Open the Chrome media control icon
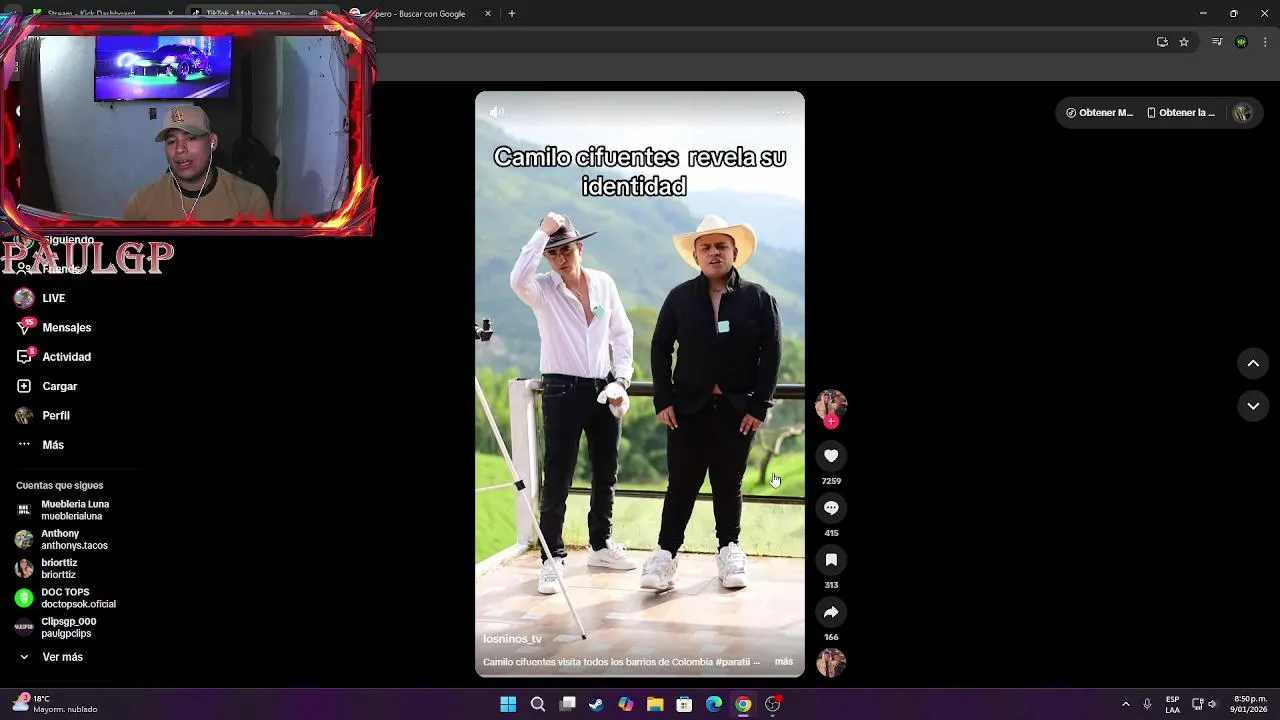This screenshot has height=720, width=1280. pyautogui.click(x=1217, y=42)
